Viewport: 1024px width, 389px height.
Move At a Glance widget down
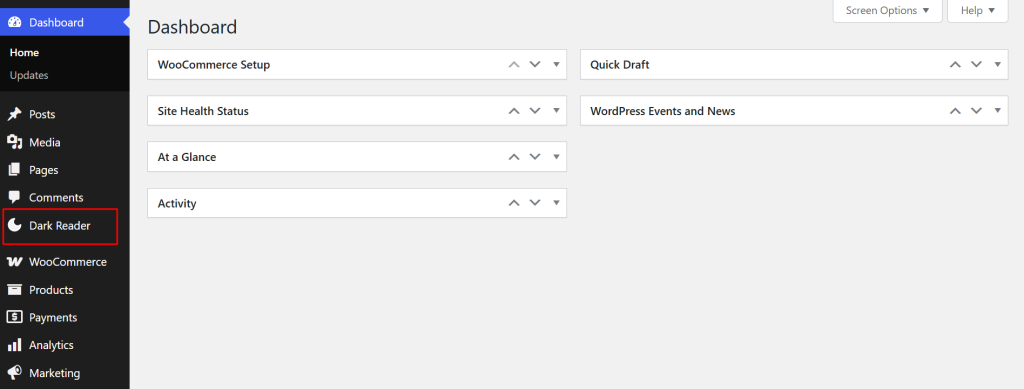(x=535, y=157)
